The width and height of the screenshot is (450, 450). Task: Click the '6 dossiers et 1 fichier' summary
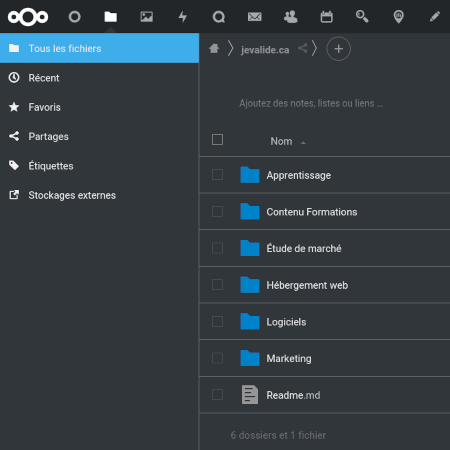[x=278, y=435]
